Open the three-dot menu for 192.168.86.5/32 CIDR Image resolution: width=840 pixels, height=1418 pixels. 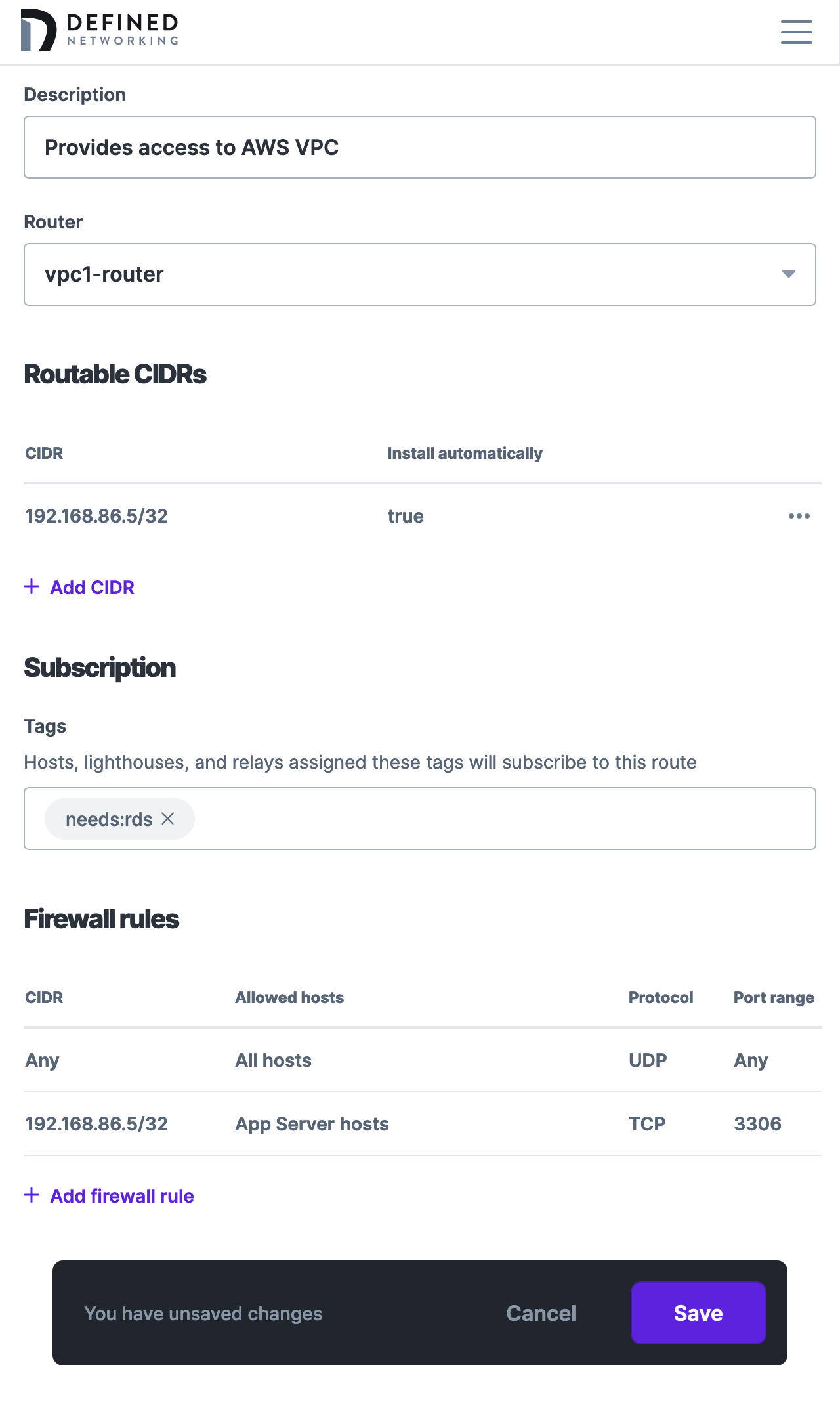(x=799, y=516)
